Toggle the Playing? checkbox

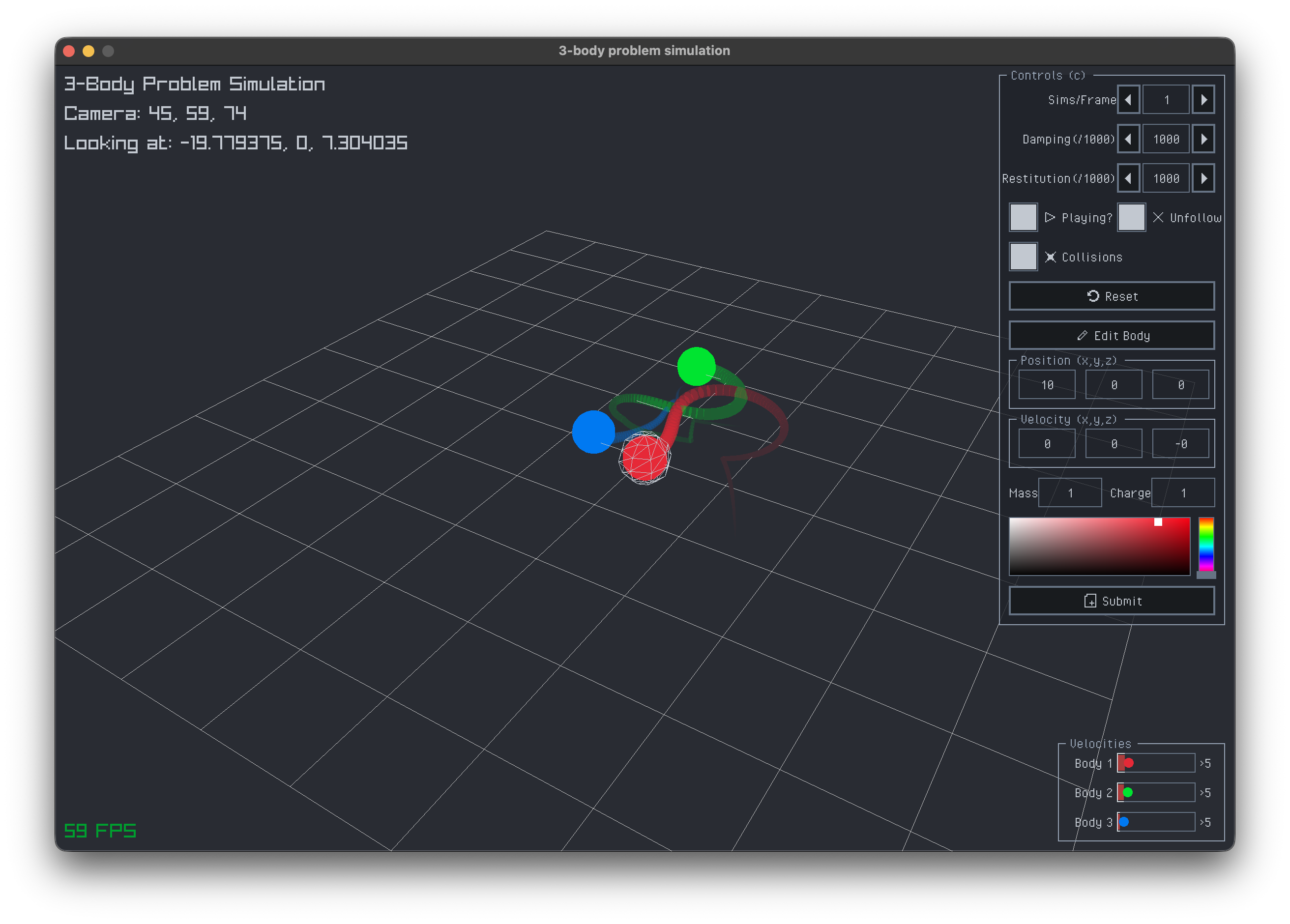[x=1023, y=217]
